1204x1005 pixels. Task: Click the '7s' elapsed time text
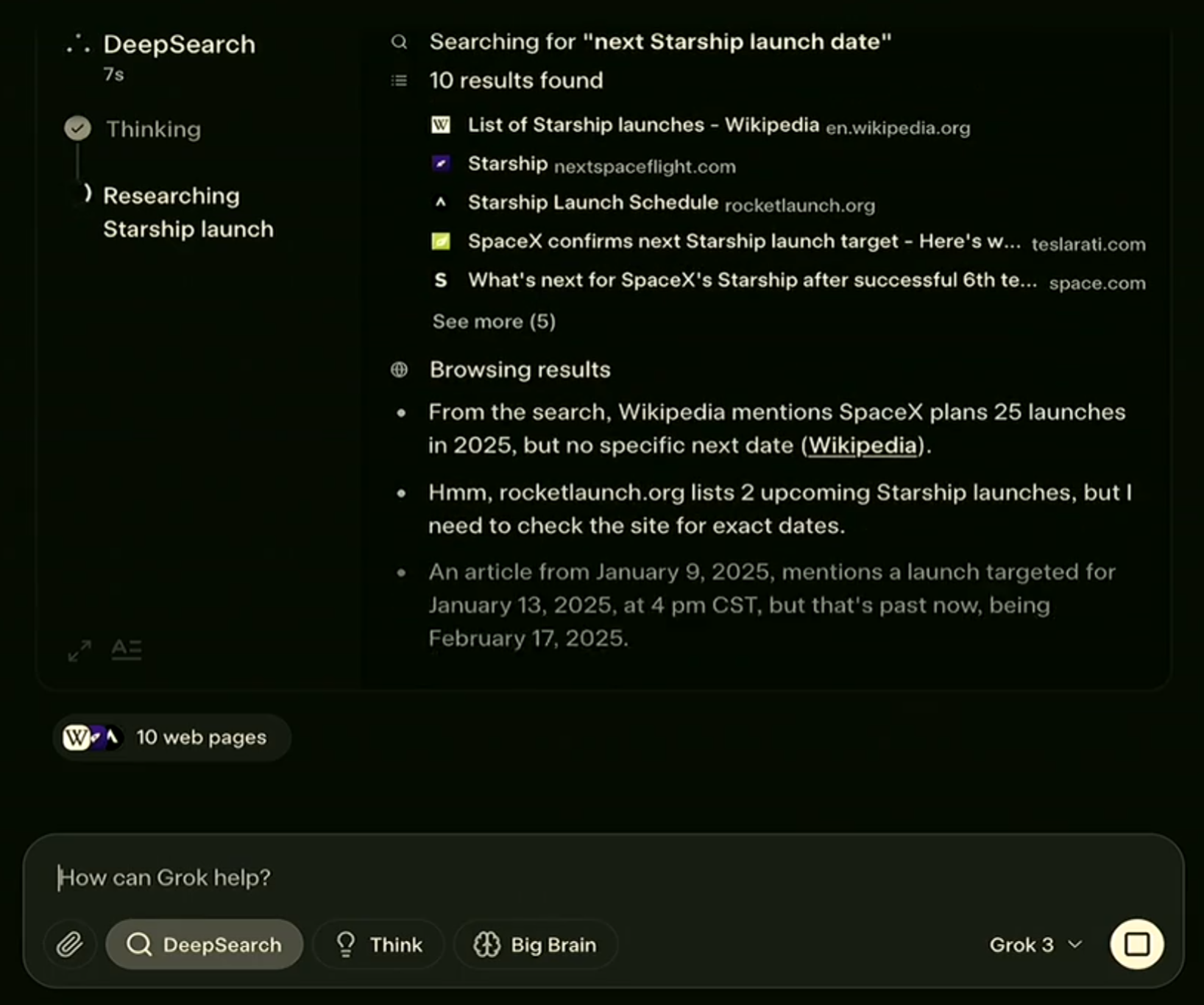(113, 74)
